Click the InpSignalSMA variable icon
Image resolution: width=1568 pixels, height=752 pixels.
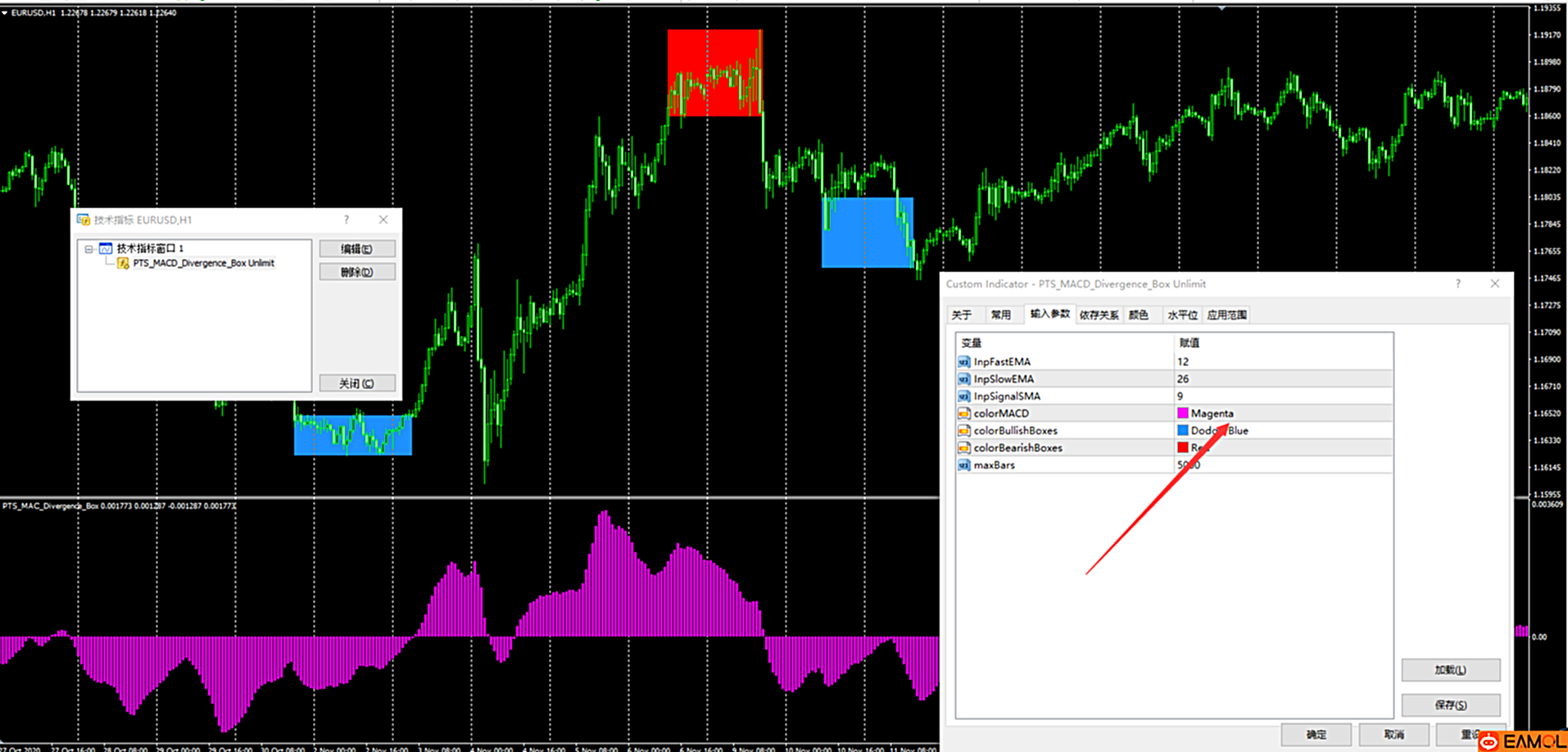pyautogui.click(x=963, y=396)
